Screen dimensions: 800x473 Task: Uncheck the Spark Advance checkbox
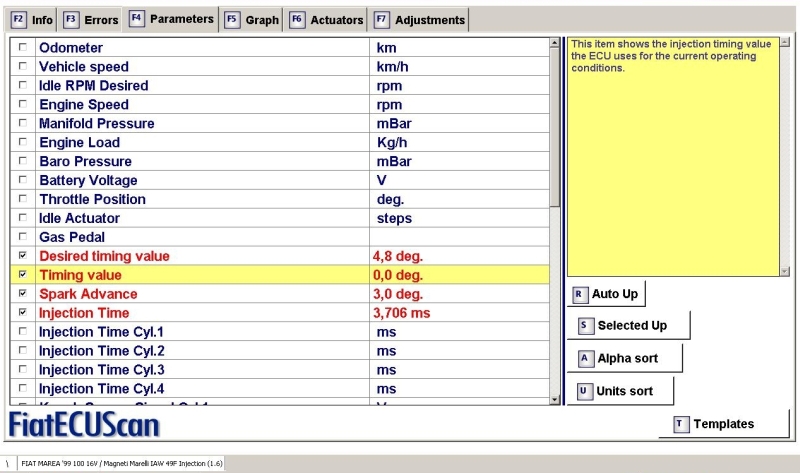[x=23, y=294]
